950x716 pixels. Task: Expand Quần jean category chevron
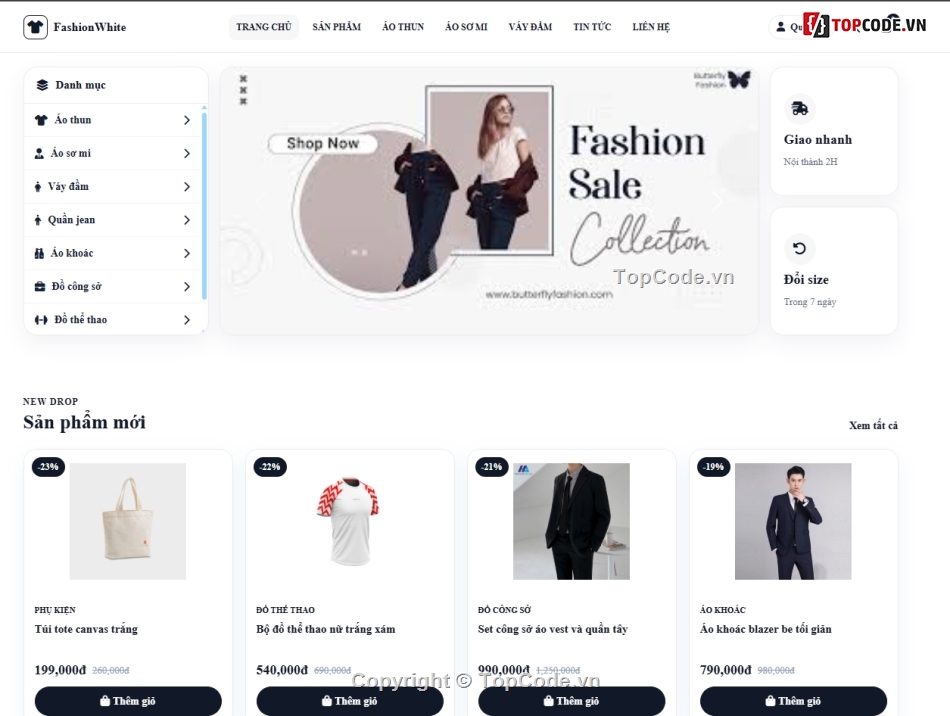point(187,220)
